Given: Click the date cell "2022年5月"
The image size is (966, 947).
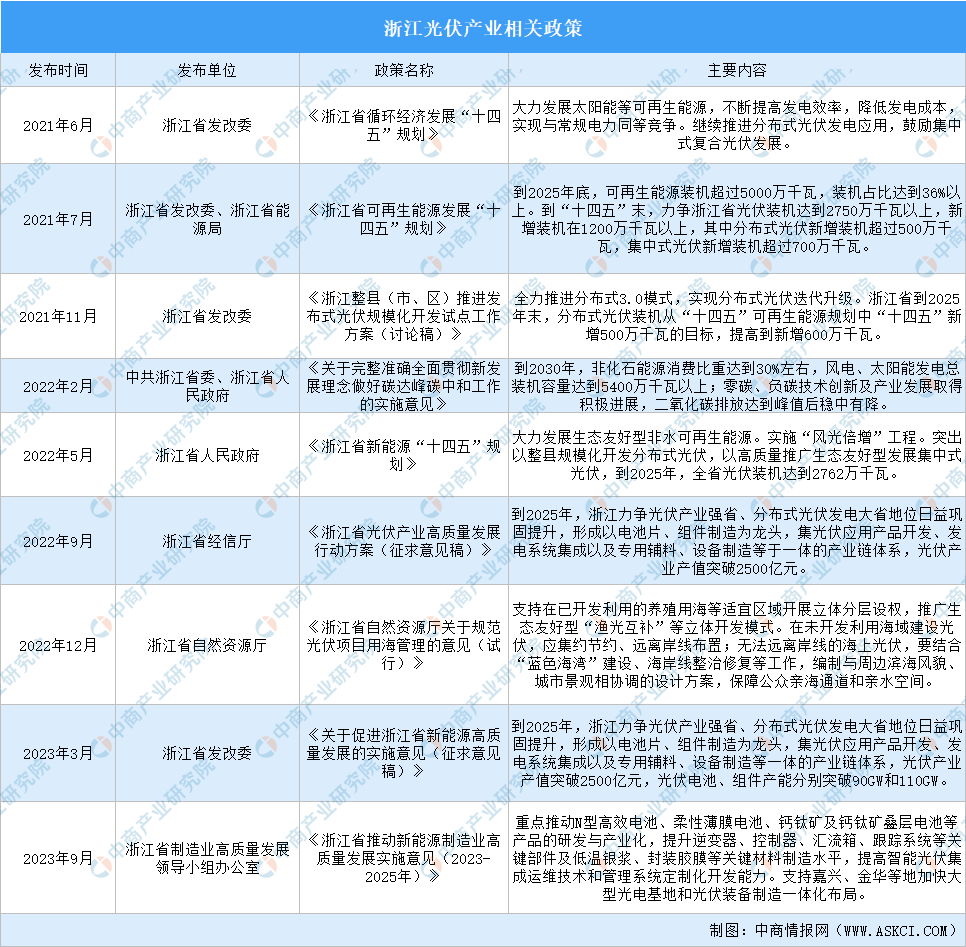Looking at the screenshot, I should pyautogui.click(x=58, y=455).
